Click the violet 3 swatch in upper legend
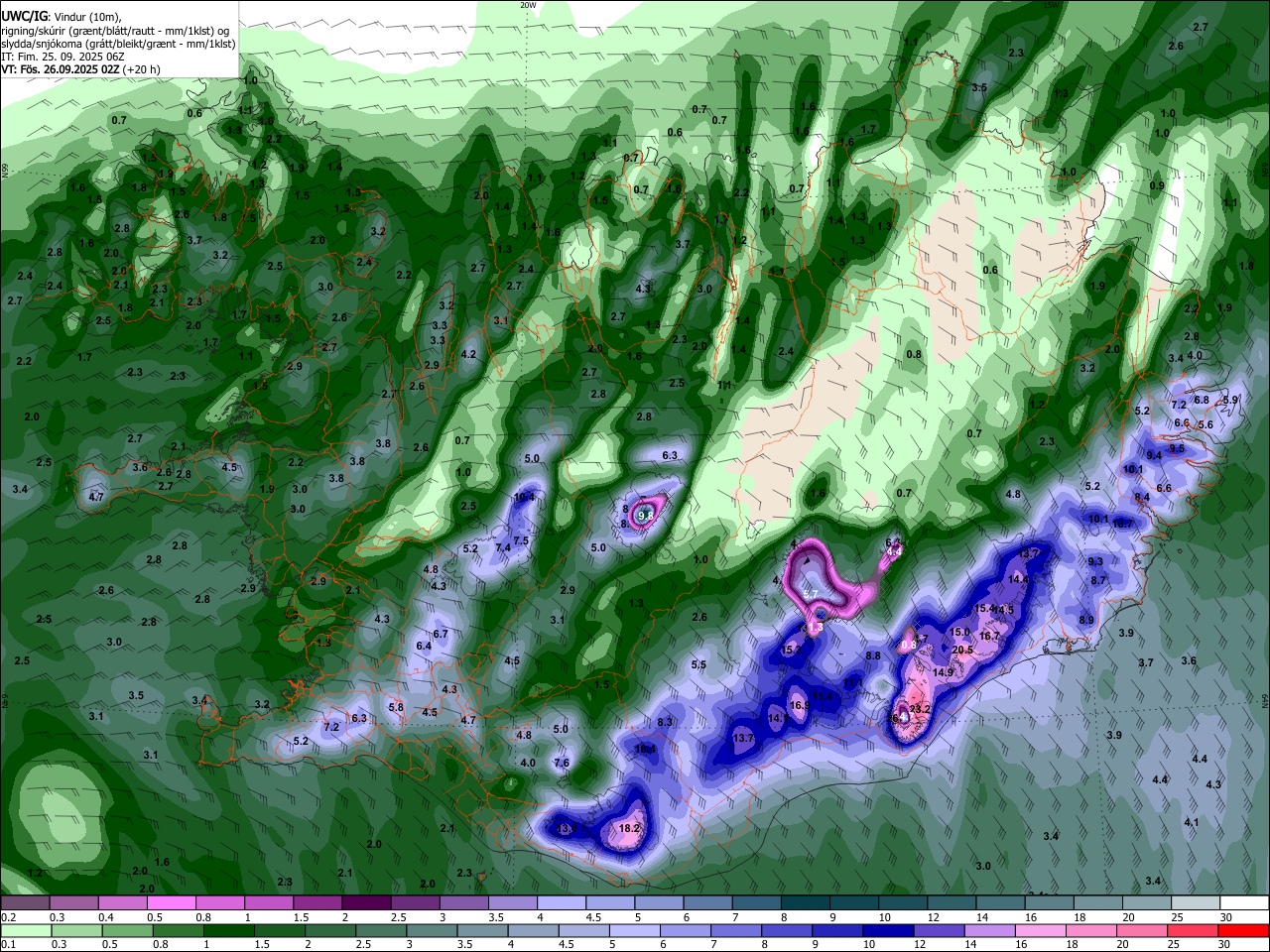 [x=464, y=903]
